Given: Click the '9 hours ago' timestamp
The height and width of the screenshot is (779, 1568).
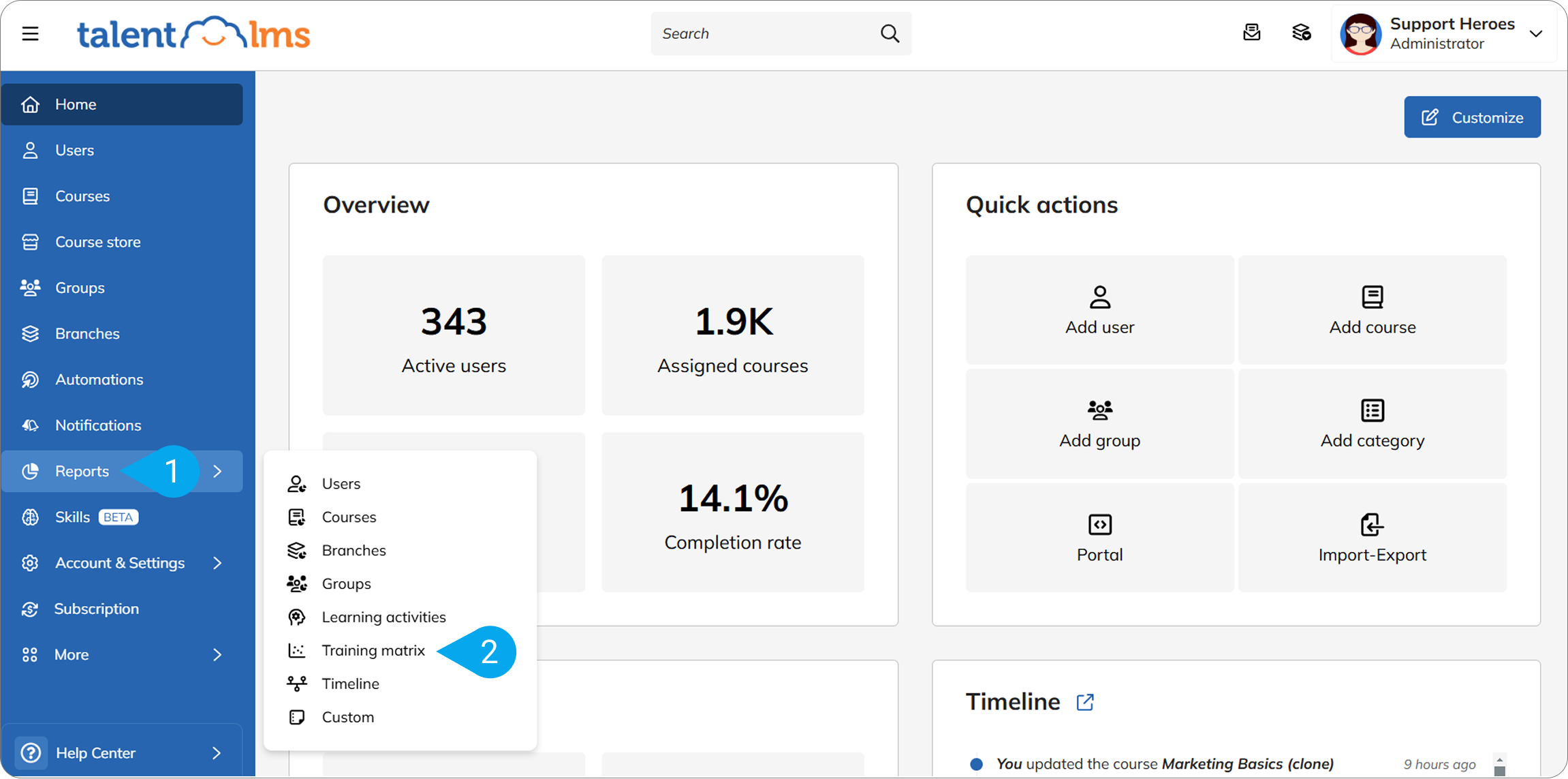Looking at the screenshot, I should coord(1439,764).
